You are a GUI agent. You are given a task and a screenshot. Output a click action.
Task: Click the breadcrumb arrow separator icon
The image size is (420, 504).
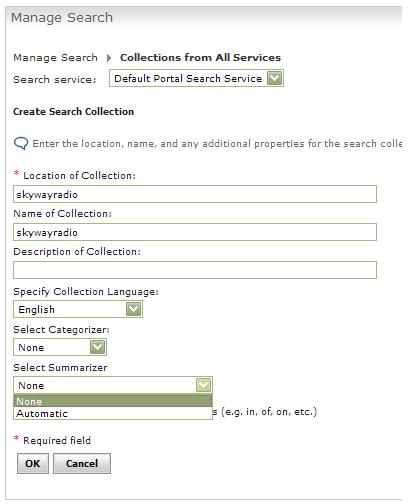(x=109, y=58)
